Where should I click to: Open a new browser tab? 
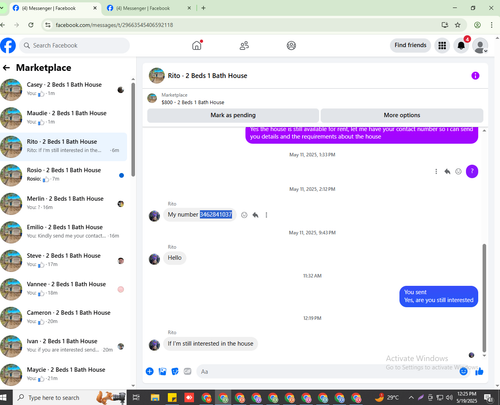(203, 8)
